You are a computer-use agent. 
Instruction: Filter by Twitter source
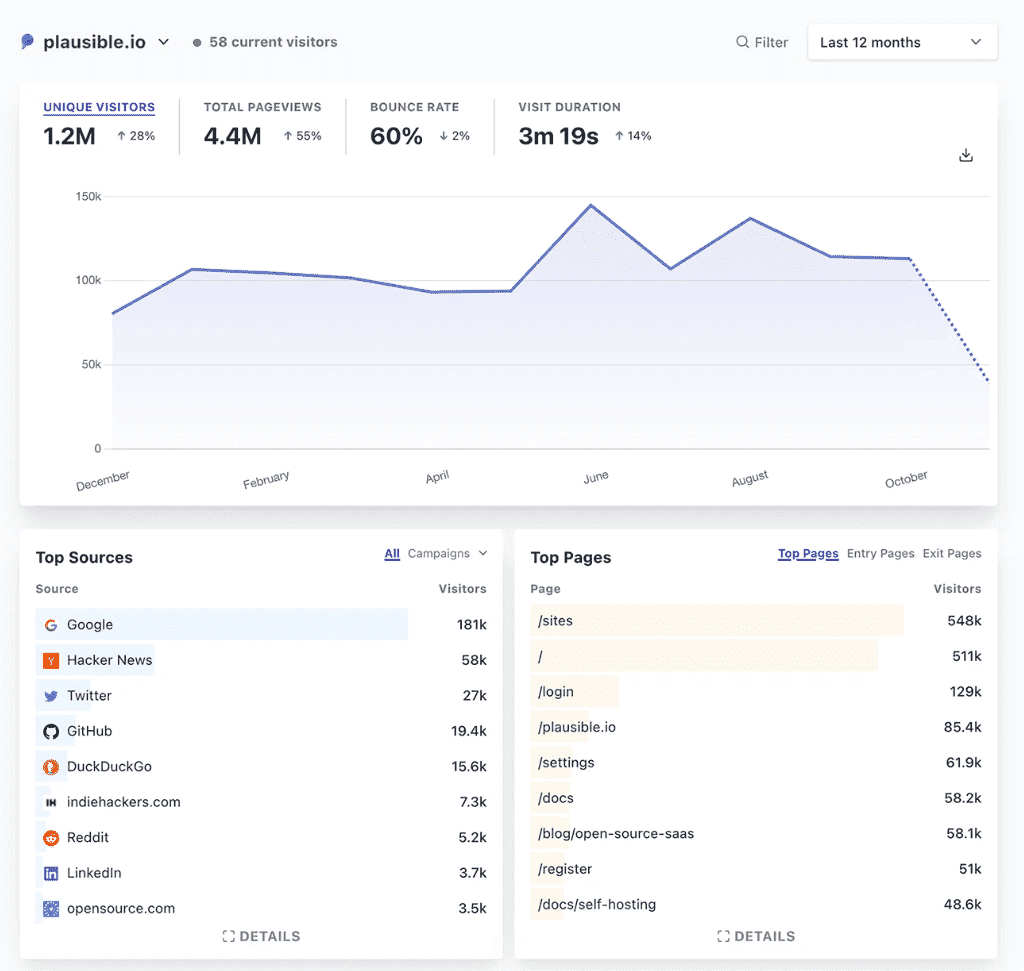click(x=89, y=696)
